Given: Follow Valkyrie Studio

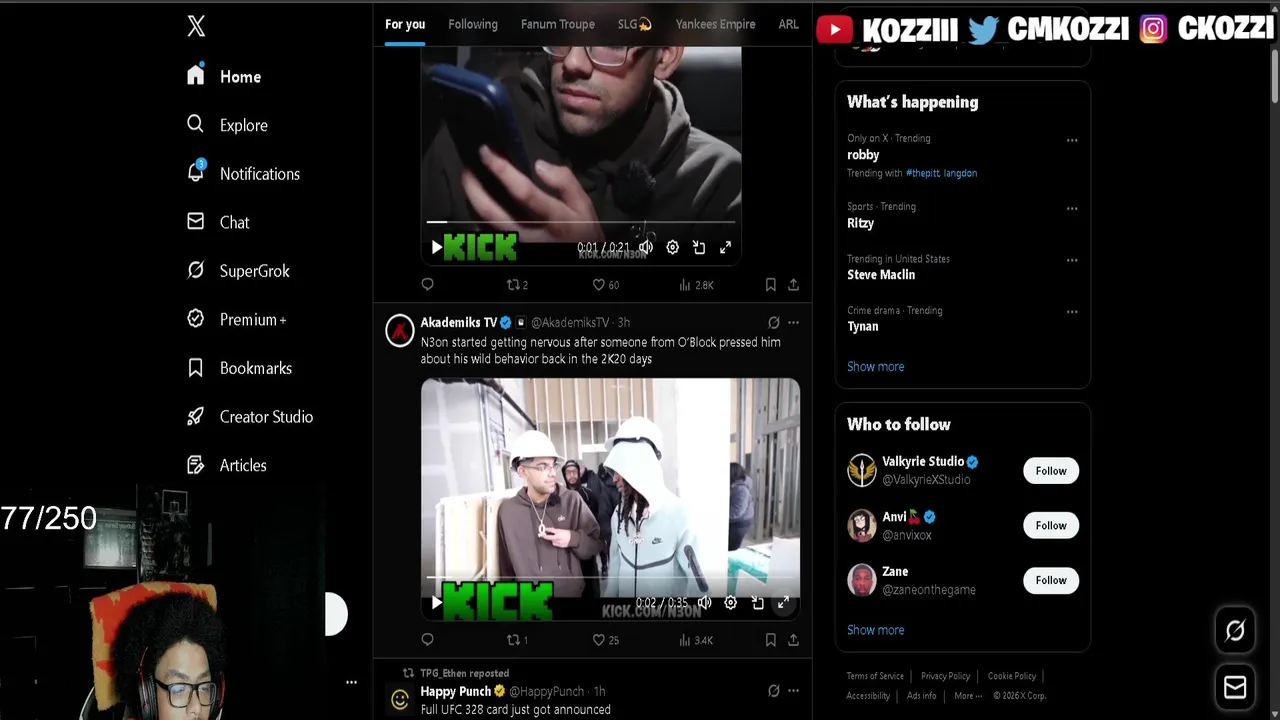Looking at the screenshot, I should (1051, 471).
